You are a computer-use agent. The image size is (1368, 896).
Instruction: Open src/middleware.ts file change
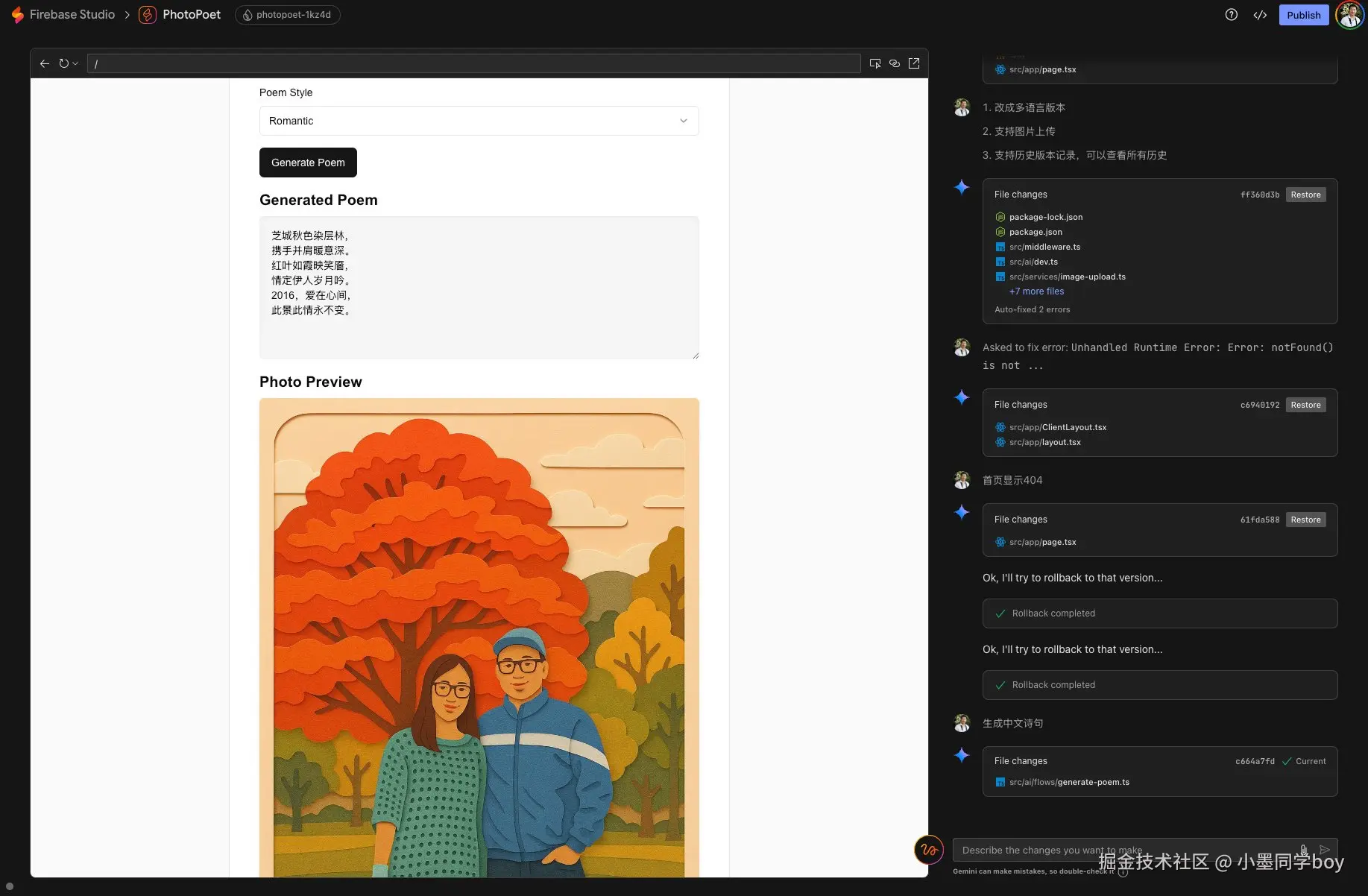tap(1044, 247)
